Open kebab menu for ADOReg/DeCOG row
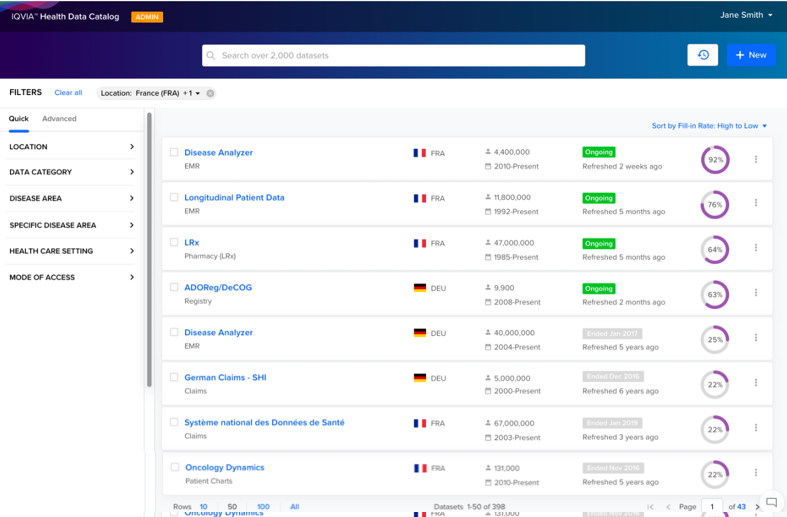Image resolution: width=787 pixels, height=517 pixels. pos(755,292)
